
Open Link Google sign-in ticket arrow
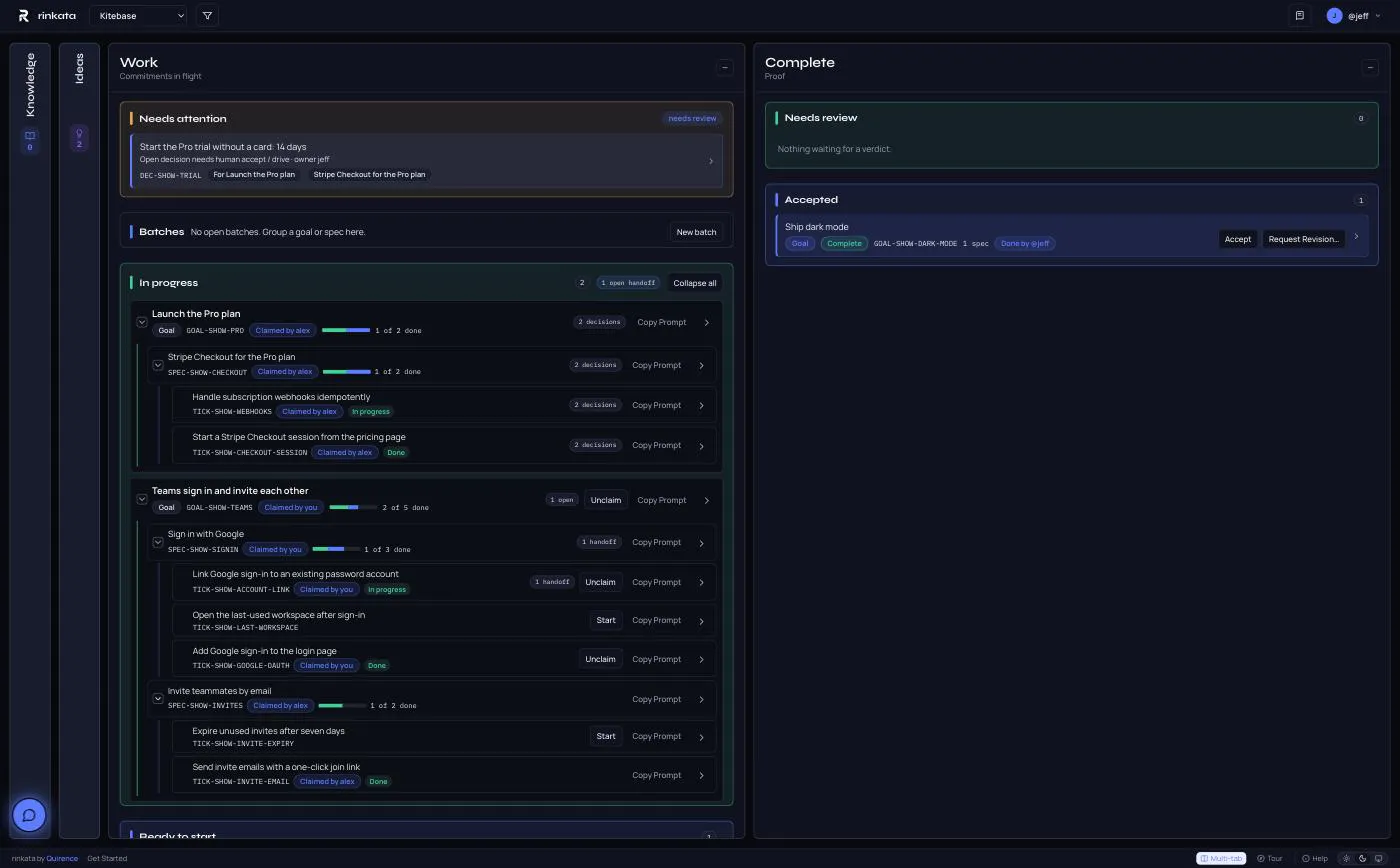click(701, 583)
